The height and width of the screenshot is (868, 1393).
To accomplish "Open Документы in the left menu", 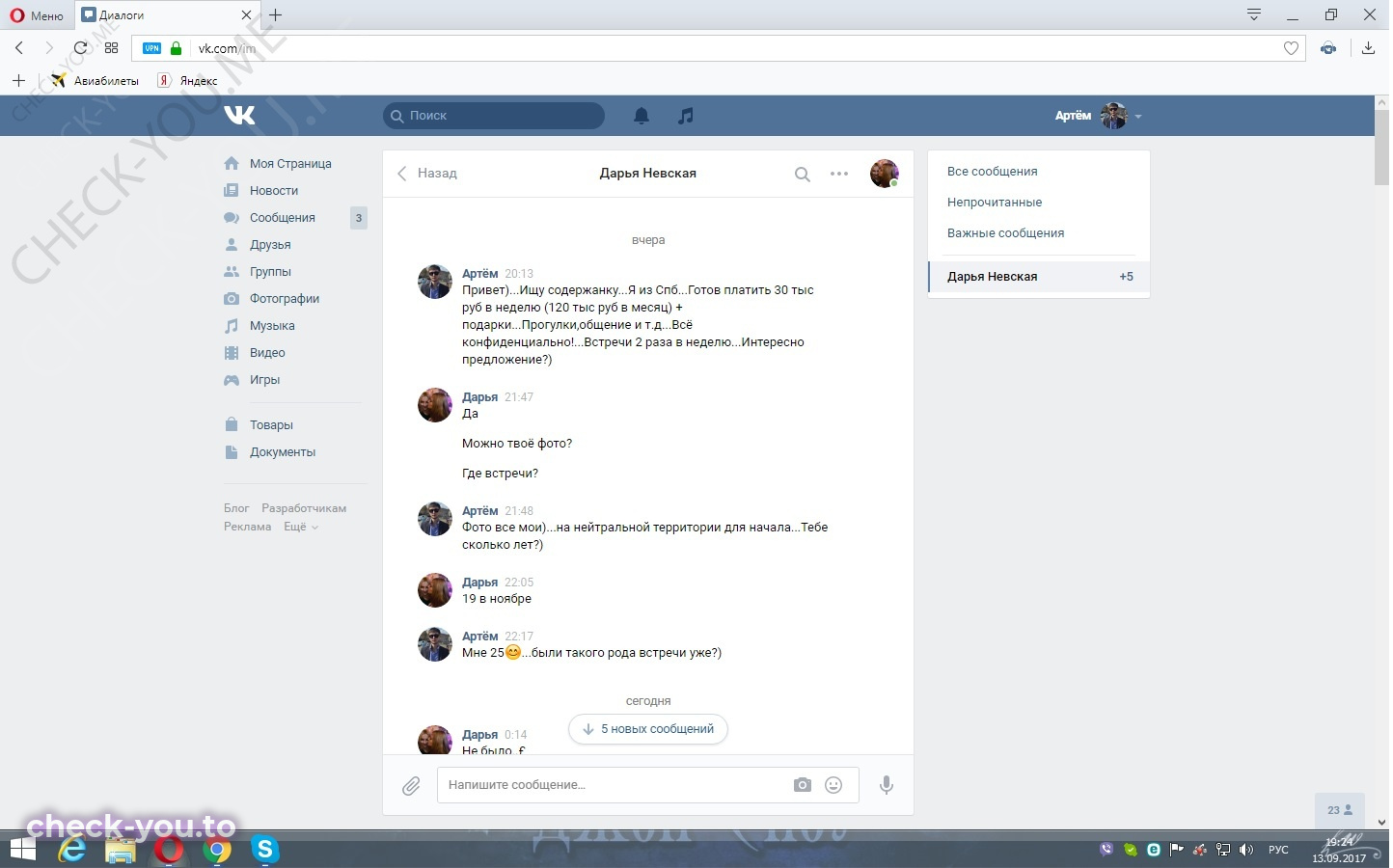I will tap(283, 452).
